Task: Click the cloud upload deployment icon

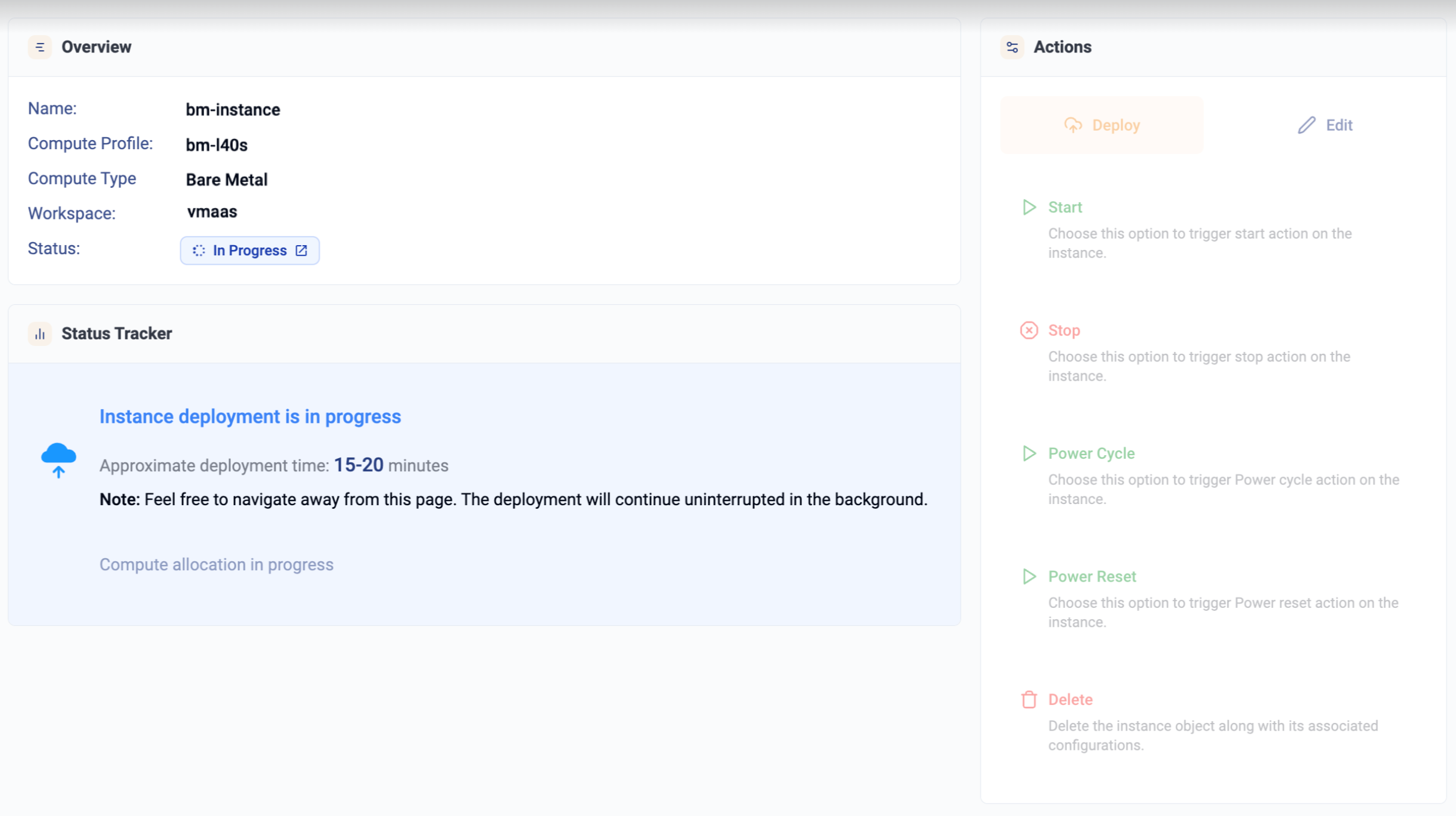Action: coord(58,460)
